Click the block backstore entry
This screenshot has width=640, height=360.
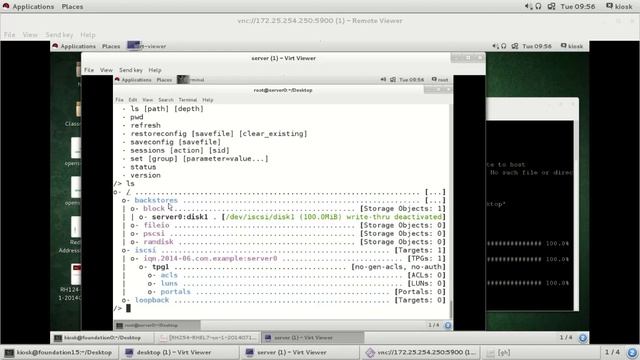154,209
